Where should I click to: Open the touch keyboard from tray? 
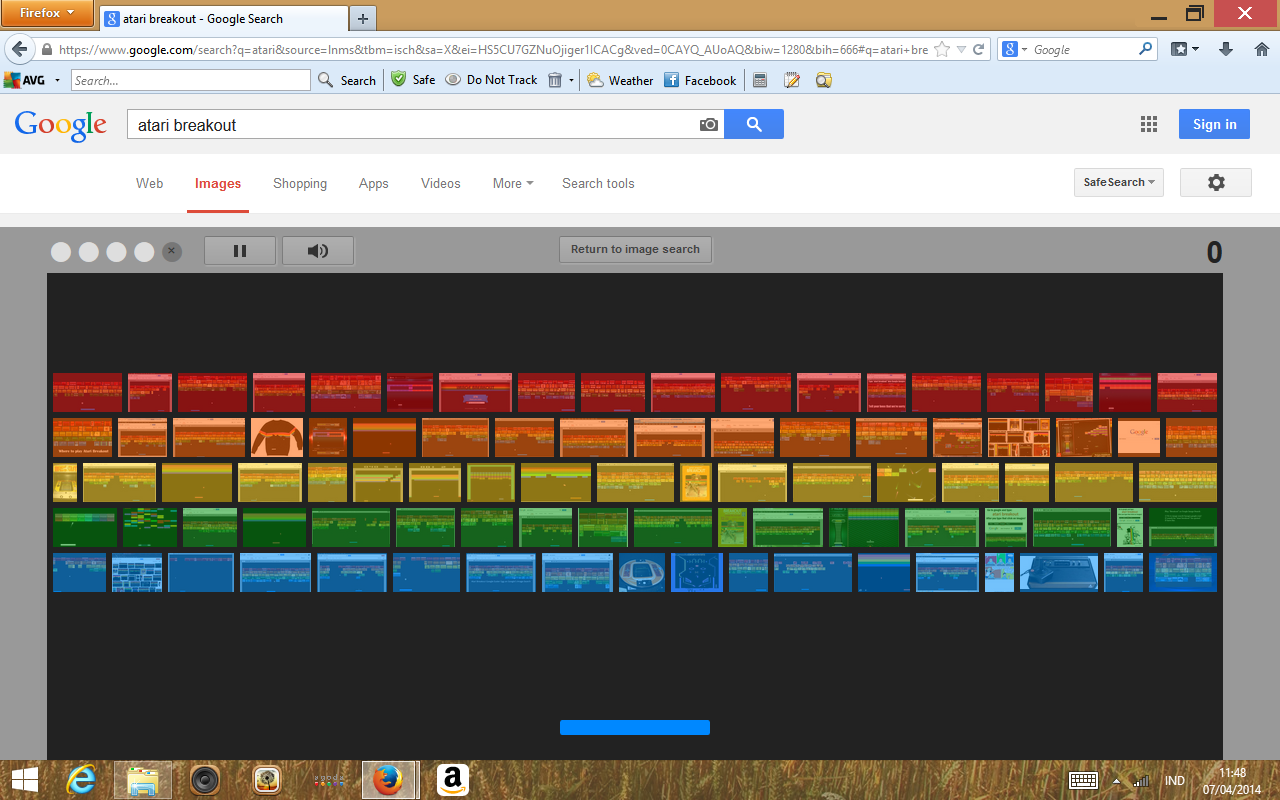[x=1084, y=780]
